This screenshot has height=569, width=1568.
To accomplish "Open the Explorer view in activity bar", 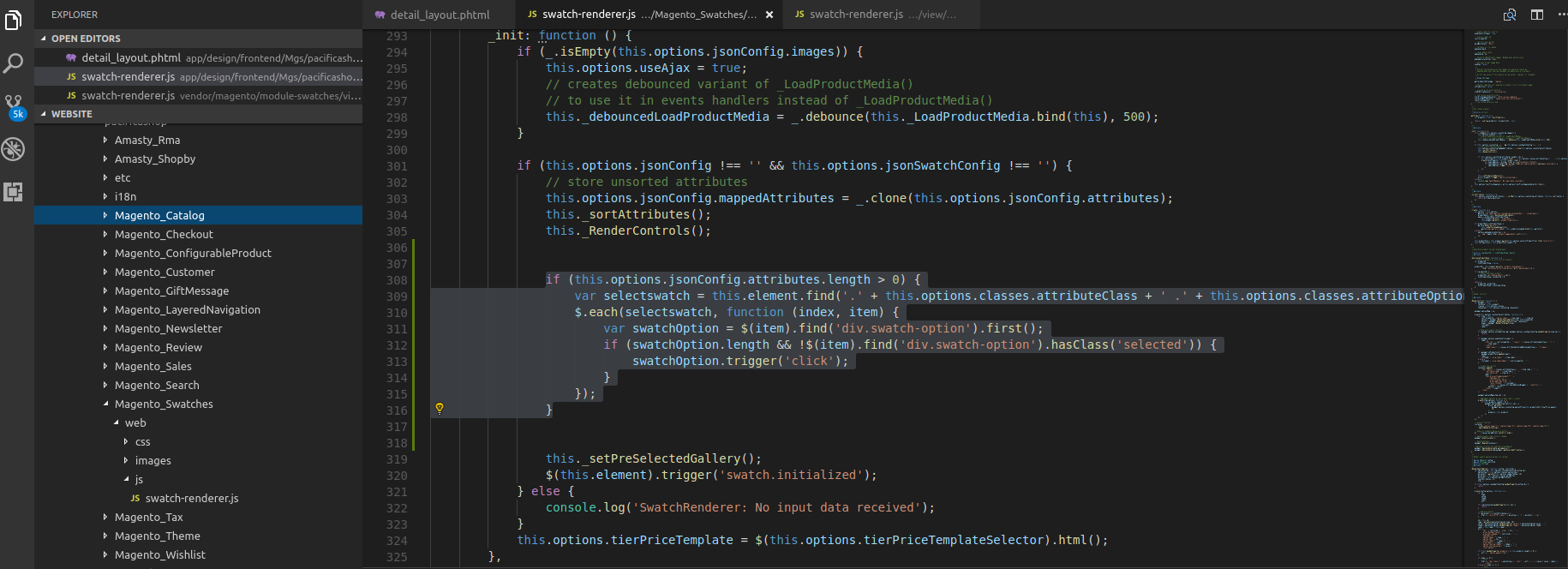I will tap(14, 20).
